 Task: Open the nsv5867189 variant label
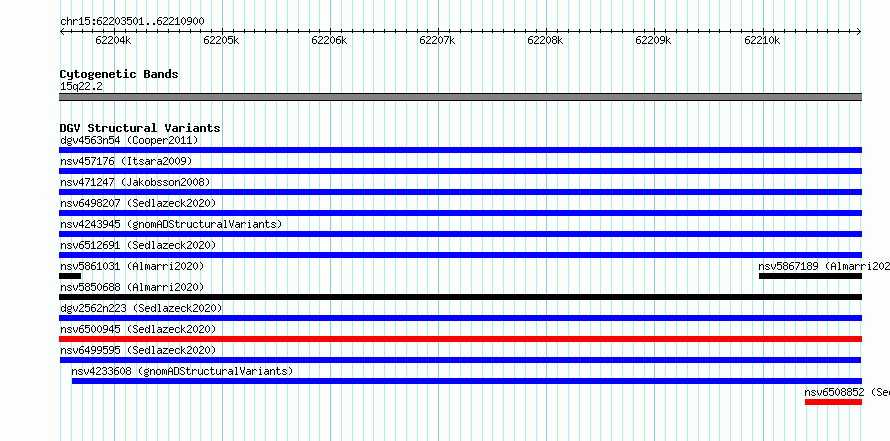pos(824,266)
